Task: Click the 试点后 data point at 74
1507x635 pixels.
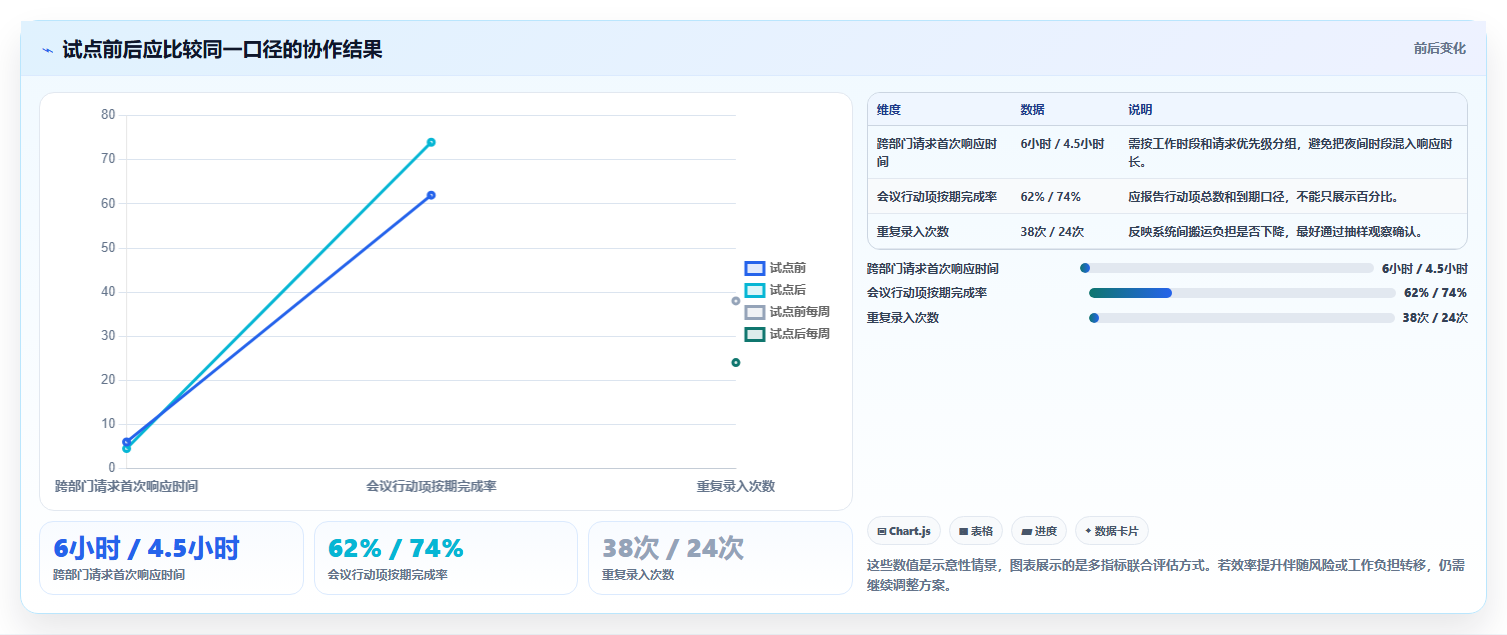Action: (x=431, y=142)
